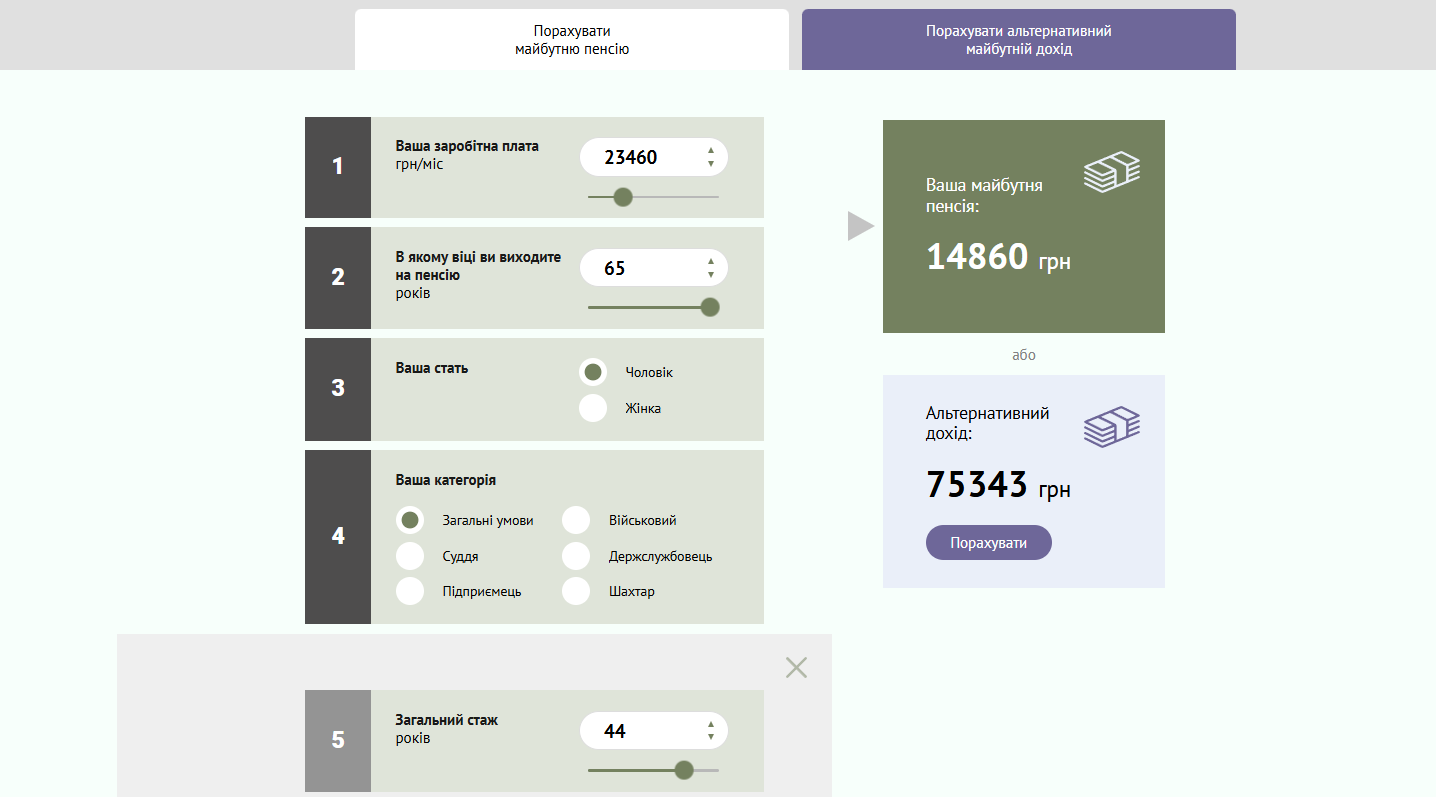The height and width of the screenshot is (797, 1436).
Task: Open Порахувати альтернативний майбутній дохід tab
Action: [x=1018, y=40]
